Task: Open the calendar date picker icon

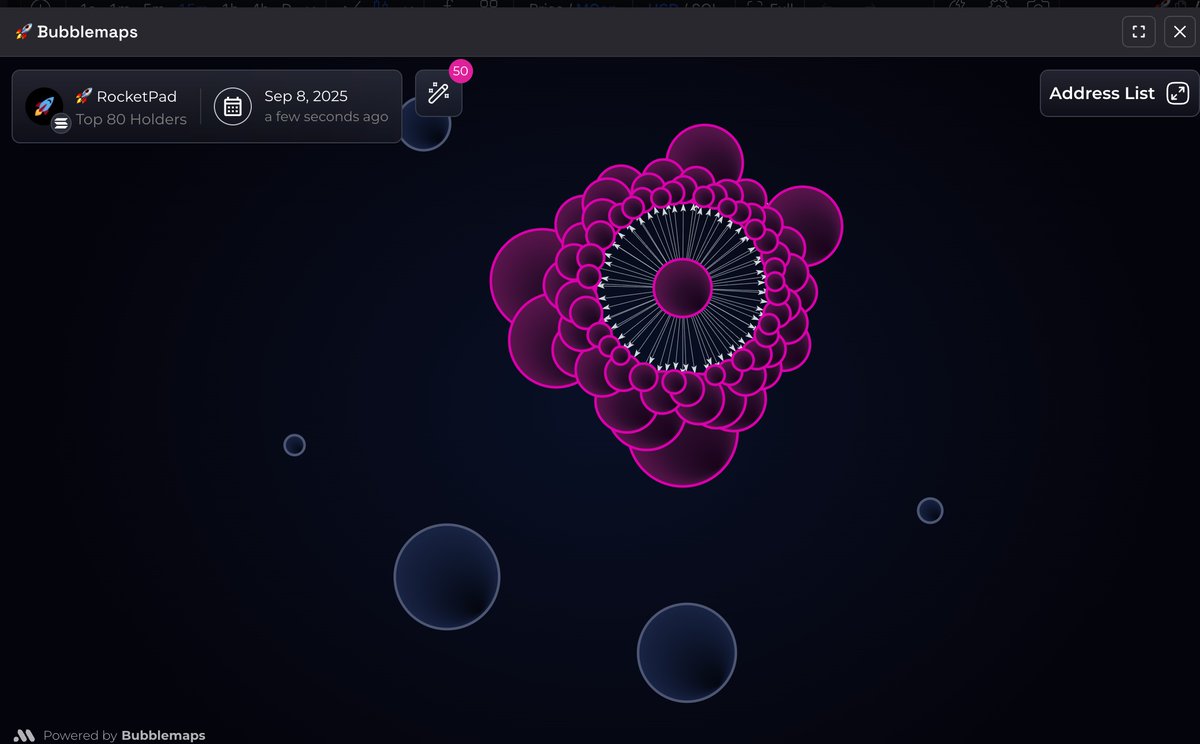Action: pos(233,106)
